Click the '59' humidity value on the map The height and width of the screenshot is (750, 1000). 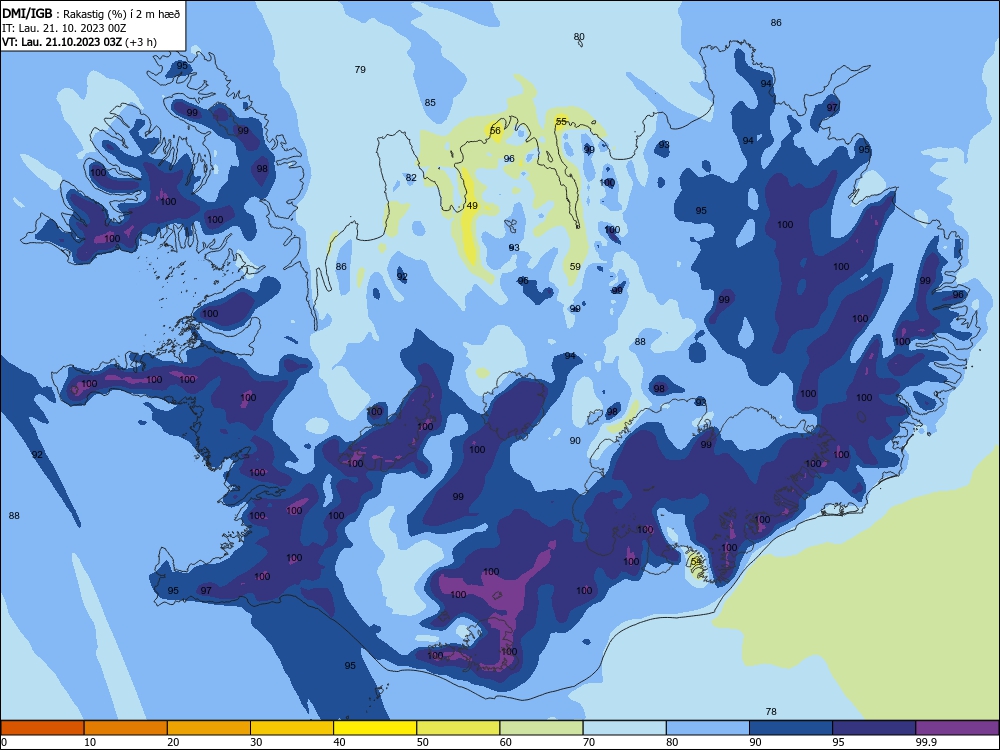tap(575, 267)
